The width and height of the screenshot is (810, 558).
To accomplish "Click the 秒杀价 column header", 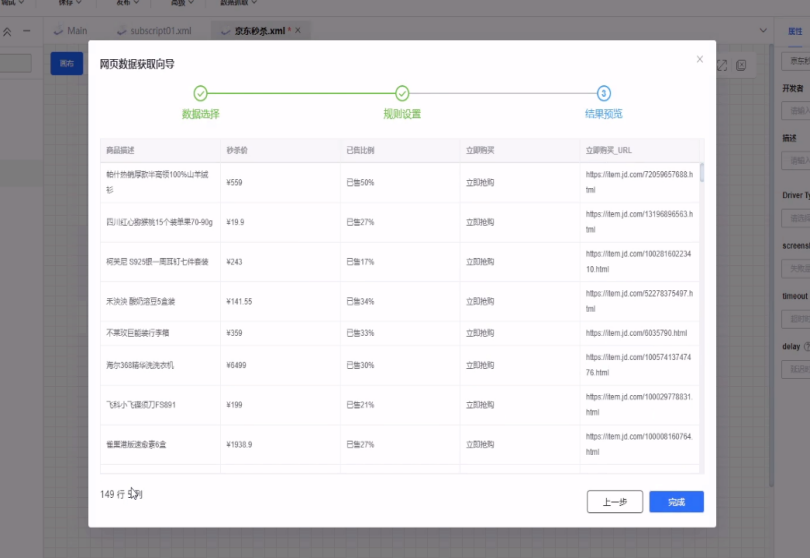I will 280,150.
